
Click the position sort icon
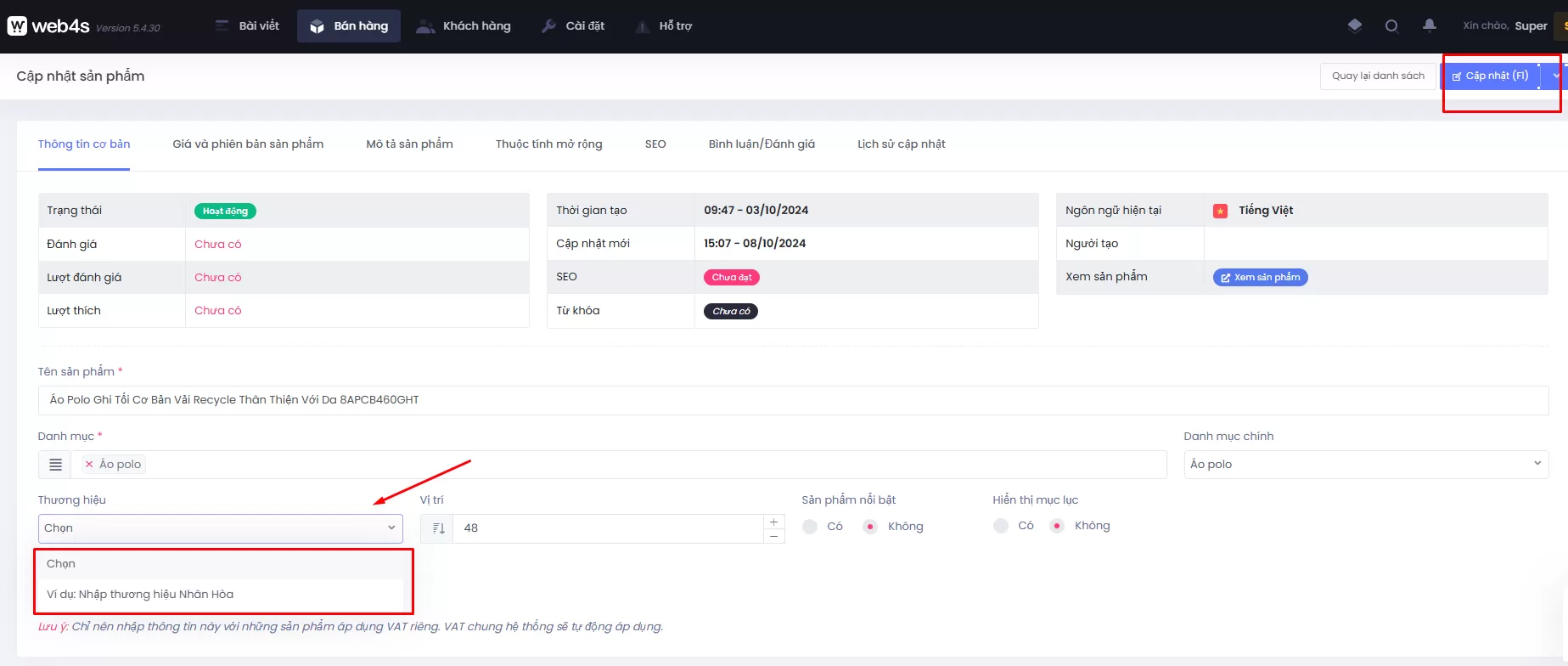click(438, 528)
